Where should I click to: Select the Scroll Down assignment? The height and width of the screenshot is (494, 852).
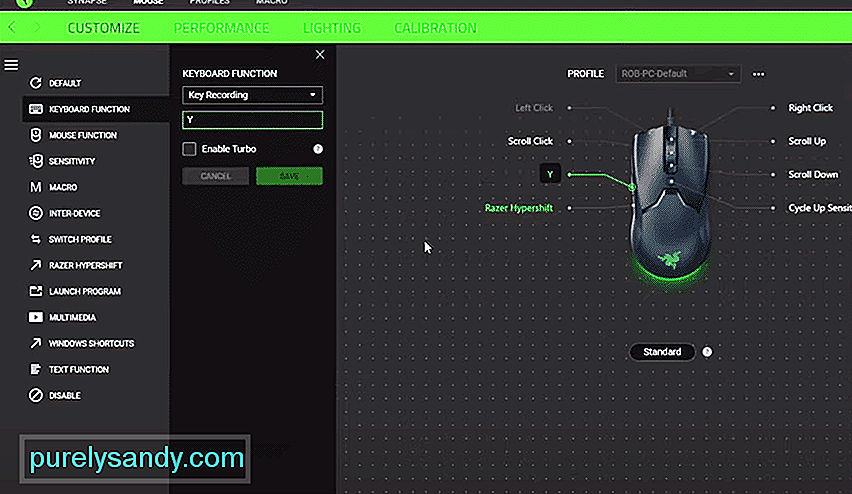[813, 174]
